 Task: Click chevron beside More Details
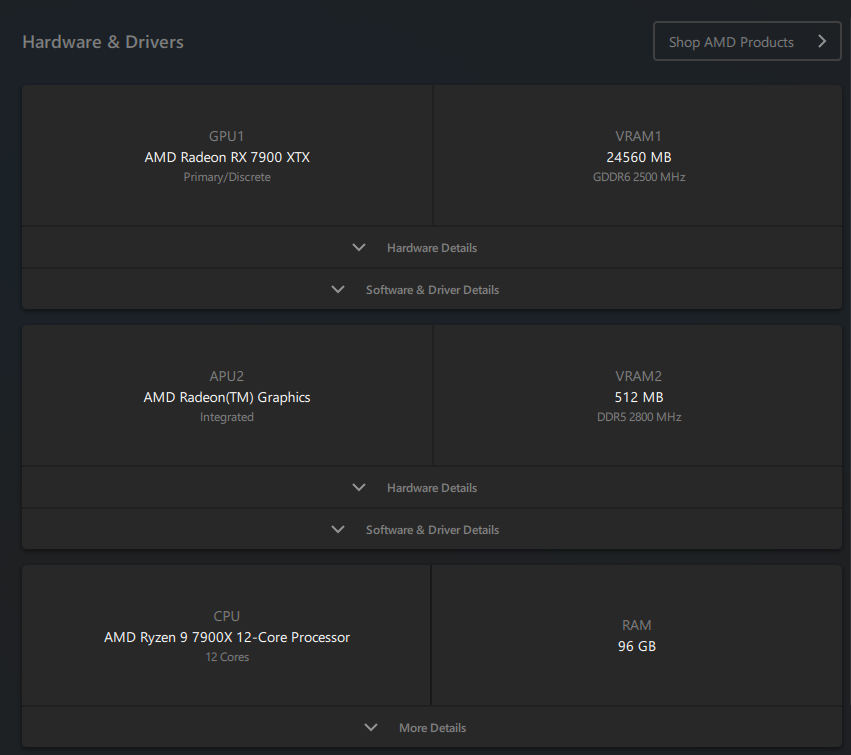tap(371, 727)
